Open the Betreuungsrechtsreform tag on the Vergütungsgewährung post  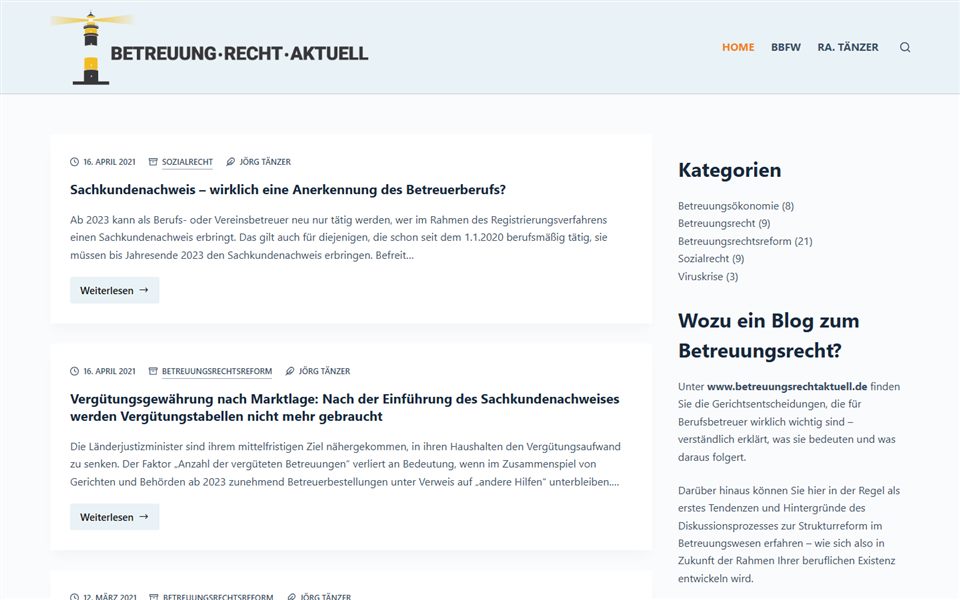point(217,371)
